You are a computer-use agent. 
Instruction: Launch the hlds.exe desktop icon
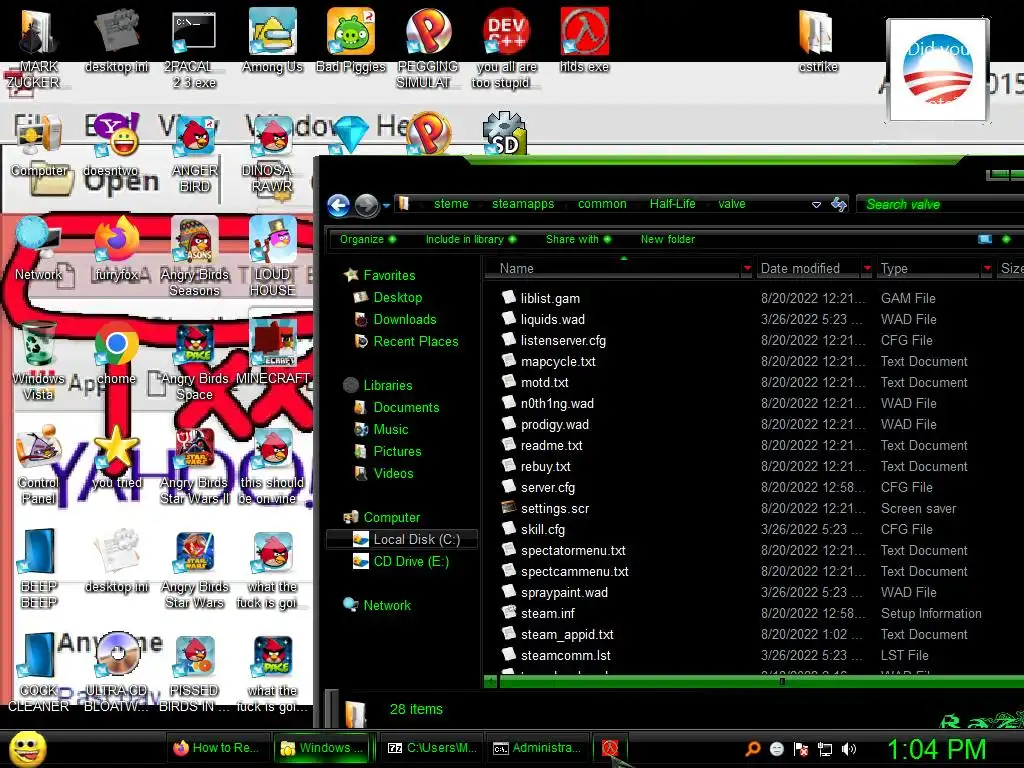coord(584,40)
